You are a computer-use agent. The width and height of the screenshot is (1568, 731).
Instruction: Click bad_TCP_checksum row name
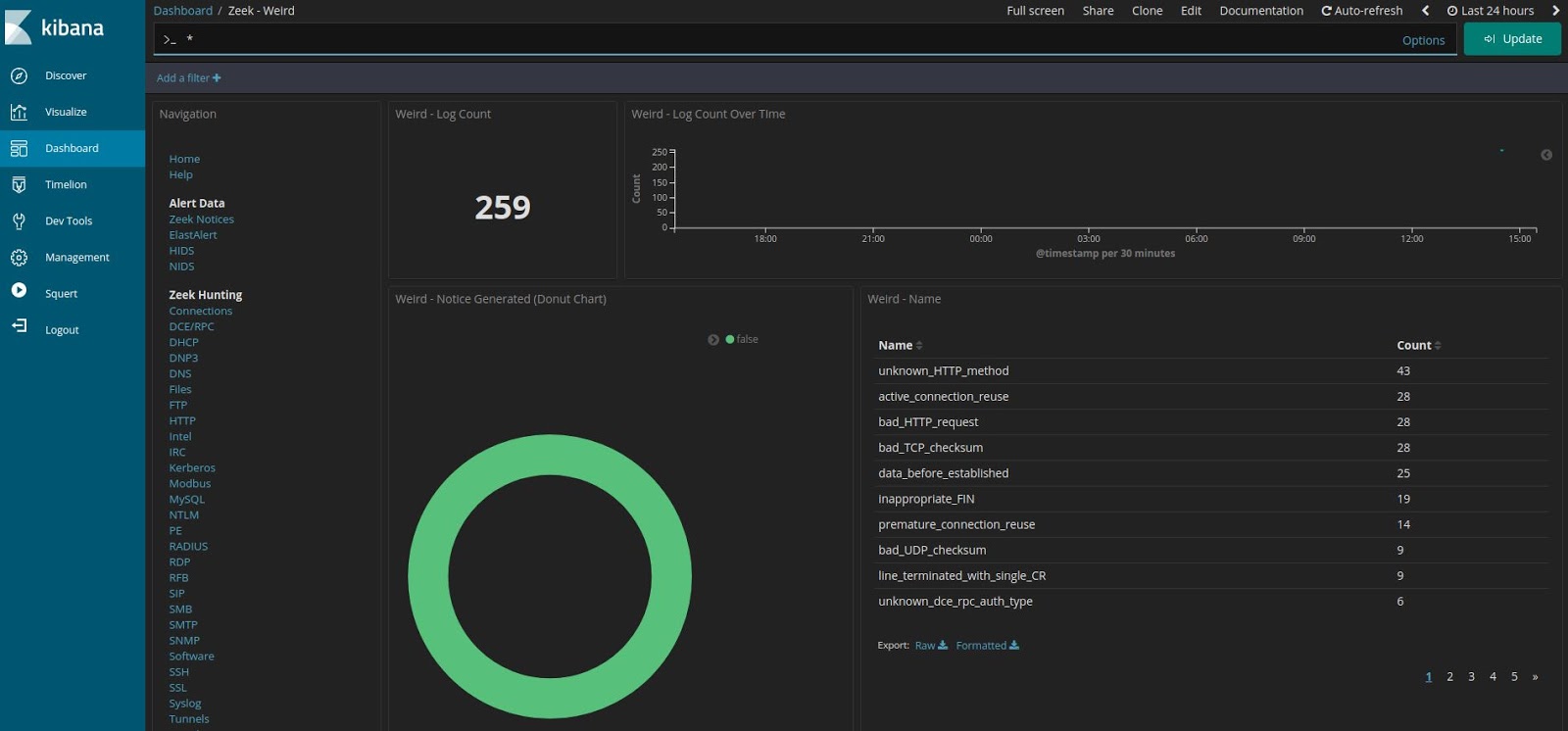click(x=930, y=447)
